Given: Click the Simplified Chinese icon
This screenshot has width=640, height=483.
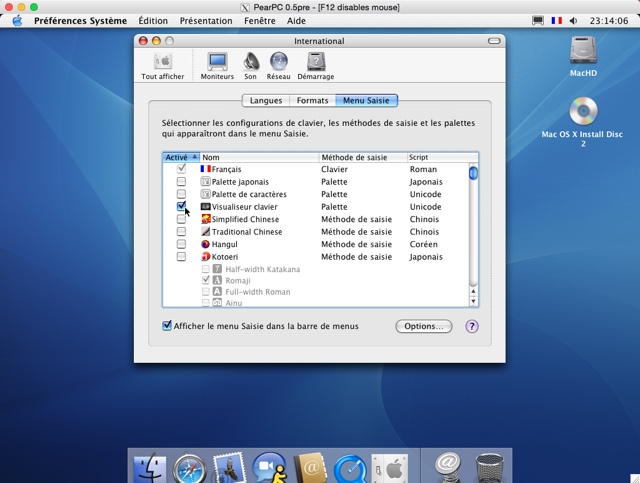Looking at the screenshot, I should tap(205, 219).
